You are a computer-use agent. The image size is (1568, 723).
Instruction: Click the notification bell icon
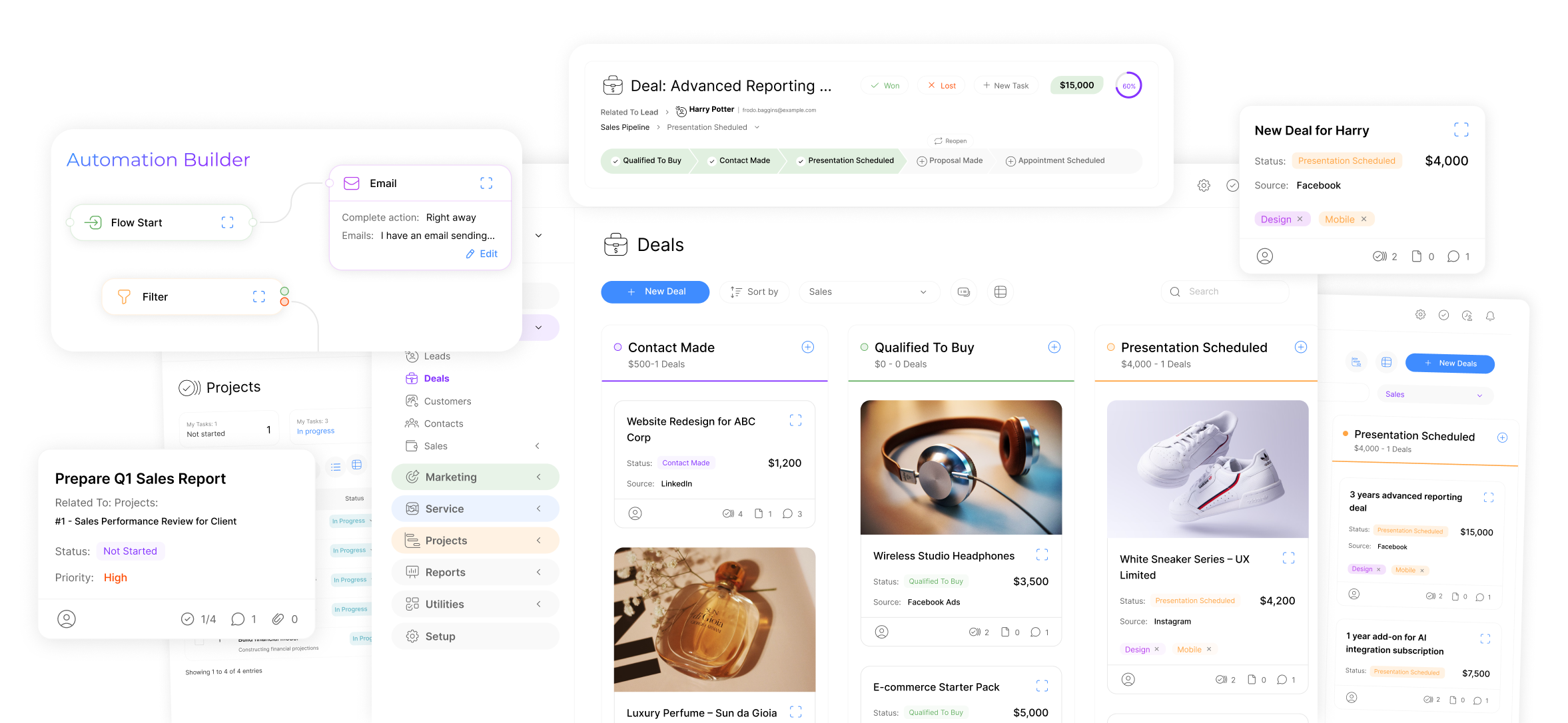click(1490, 316)
